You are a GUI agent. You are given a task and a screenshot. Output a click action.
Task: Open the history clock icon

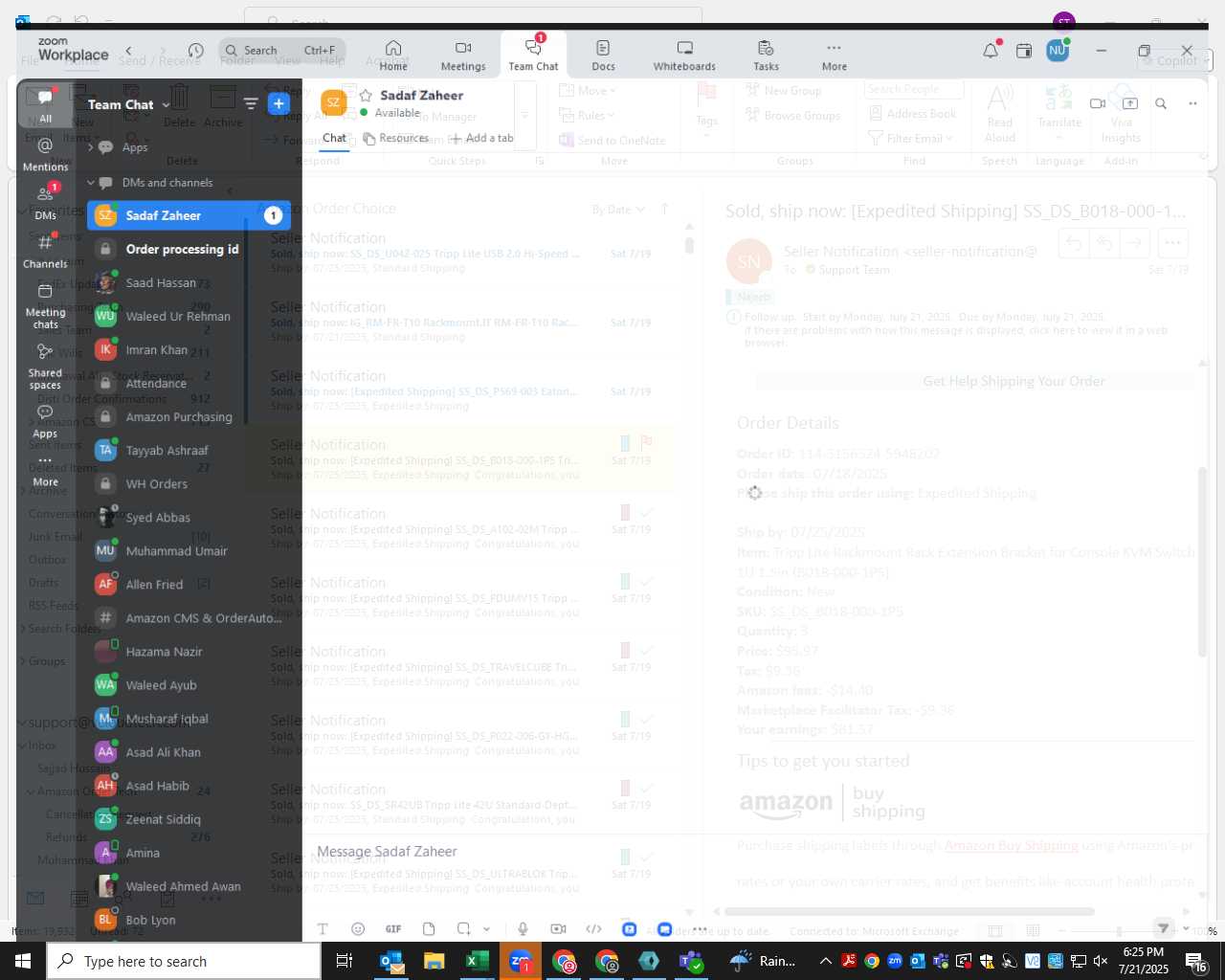click(x=196, y=51)
